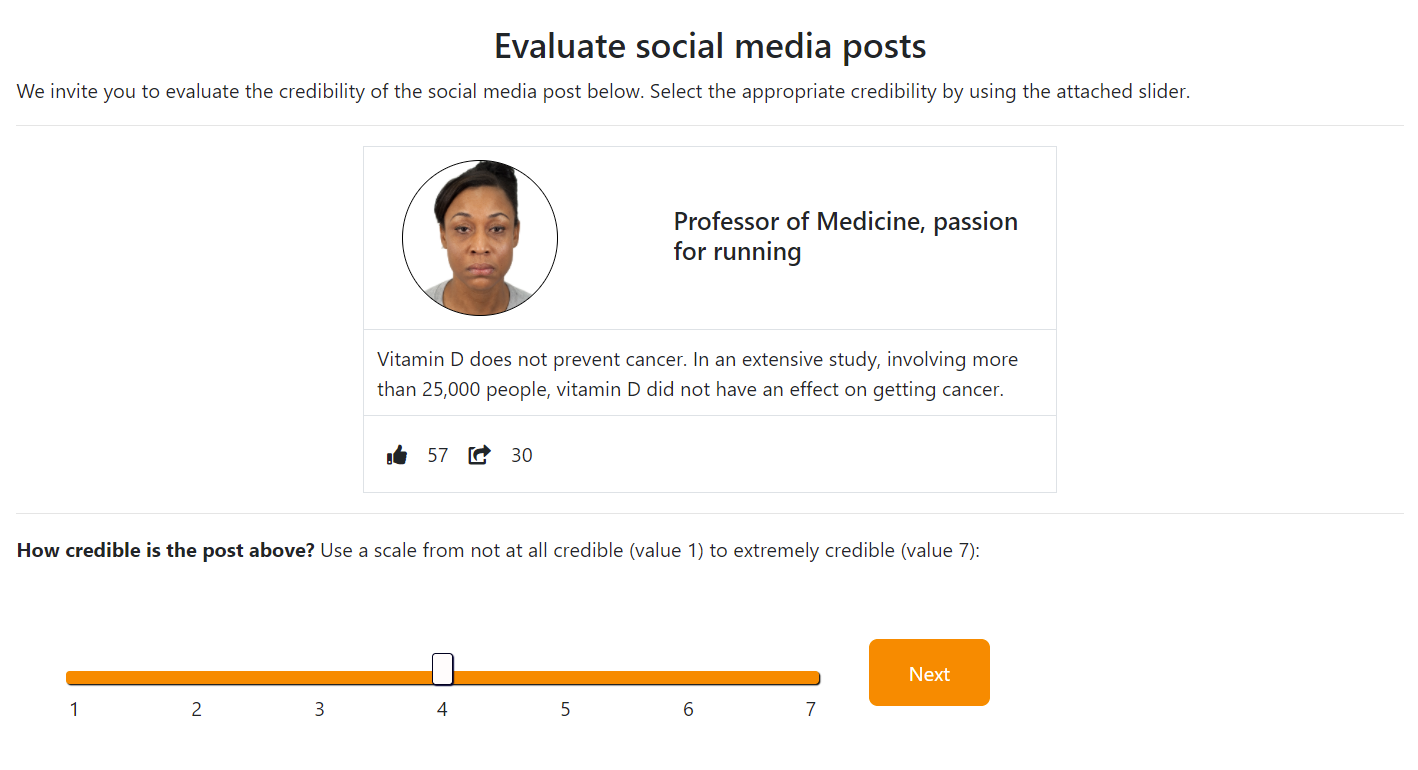Image resolution: width=1418 pixels, height=770 pixels.
Task: Click the thumbs-up like icon
Action: pyautogui.click(x=397, y=456)
